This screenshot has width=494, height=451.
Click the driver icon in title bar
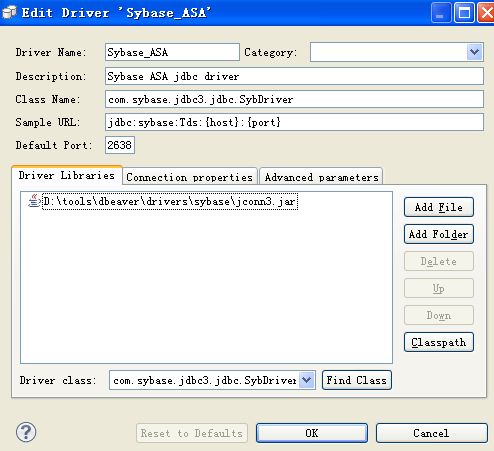pyautogui.click(x=9, y=12)
